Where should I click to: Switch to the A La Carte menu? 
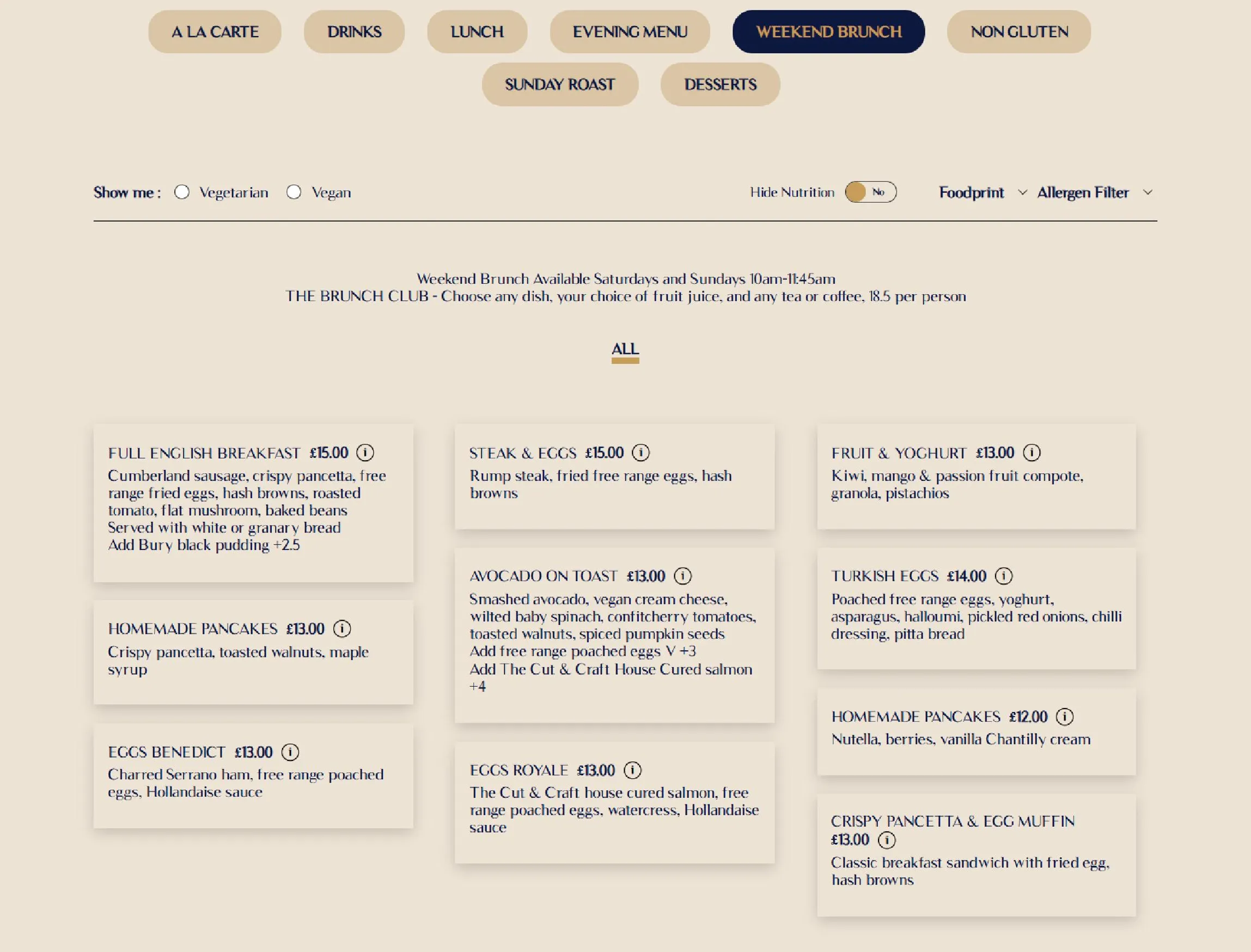[215, 32]
